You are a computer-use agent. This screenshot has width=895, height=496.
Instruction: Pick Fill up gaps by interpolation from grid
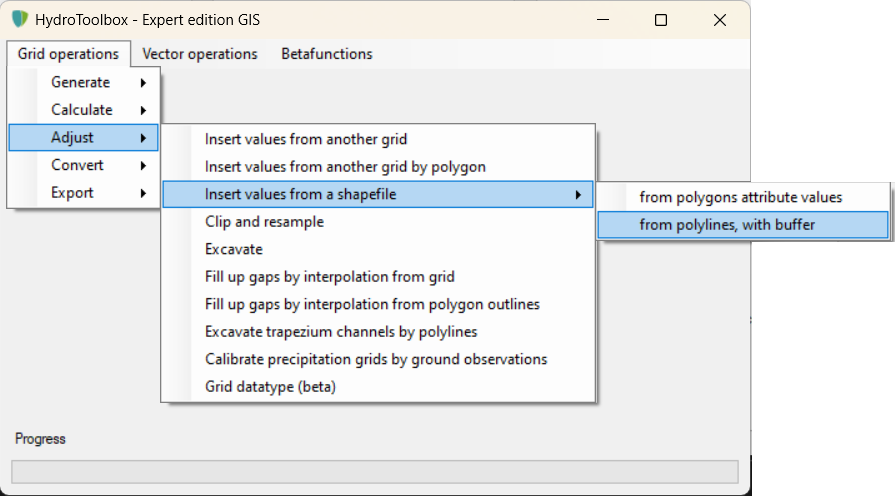[330, 277]
